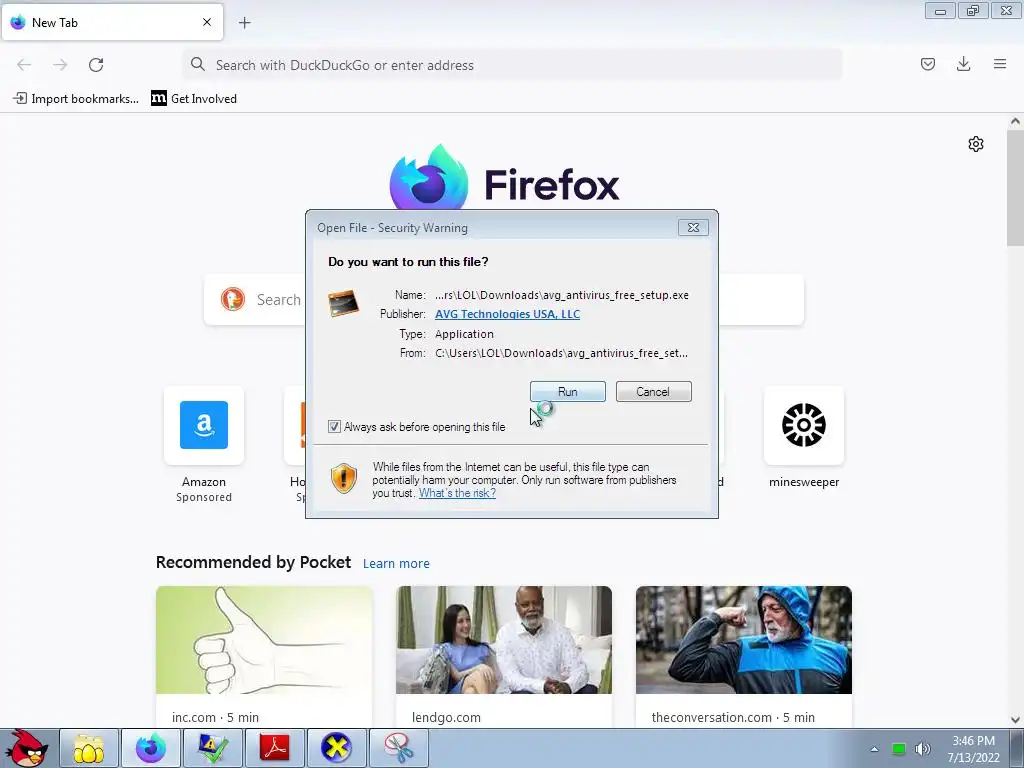This screenshot has width=1024, height=768.
Task: Minimize the Firefox window
Action: pyautogui.click(x=940, y=11)
